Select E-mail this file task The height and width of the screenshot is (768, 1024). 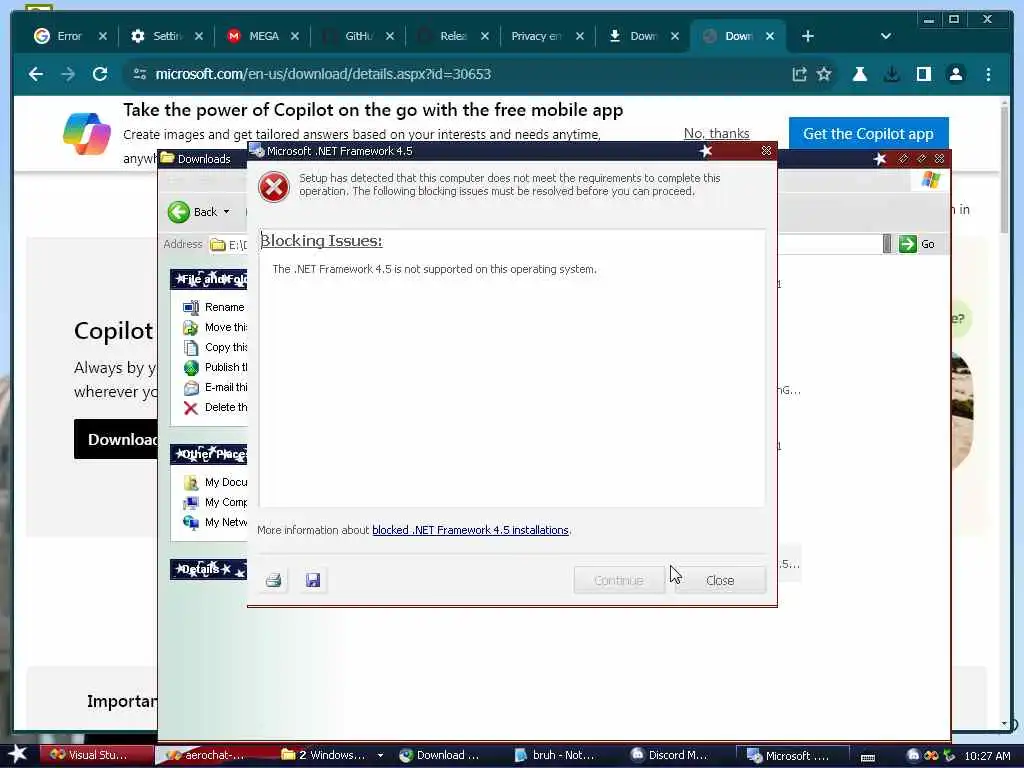pos(215,387)
